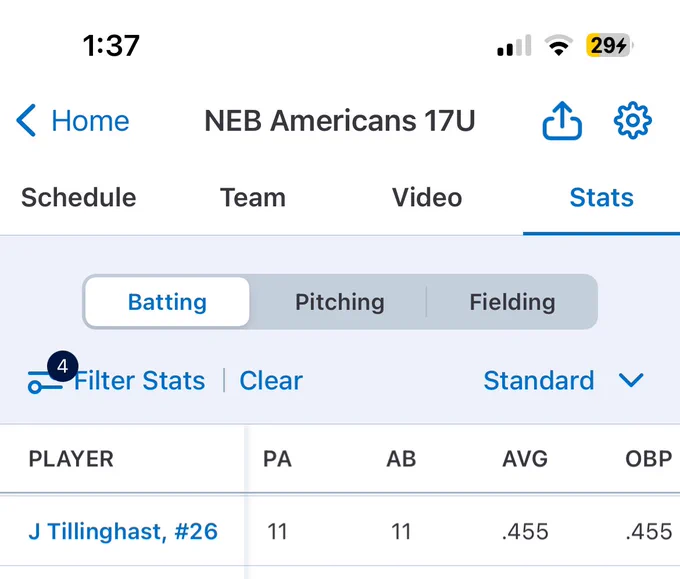Switch to the Video tab
This screenshot has width=680, height=579.
[x=427, y=198]
